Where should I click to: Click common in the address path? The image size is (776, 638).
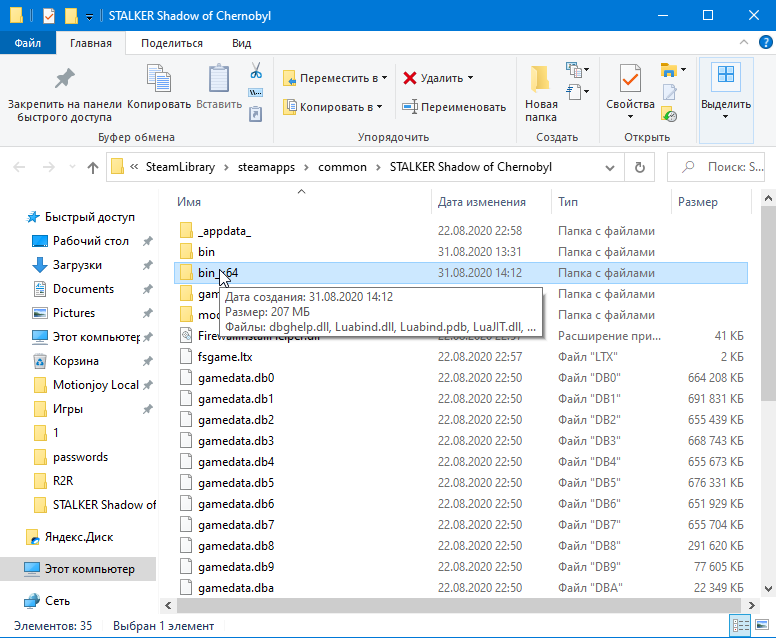coord(342,167)
